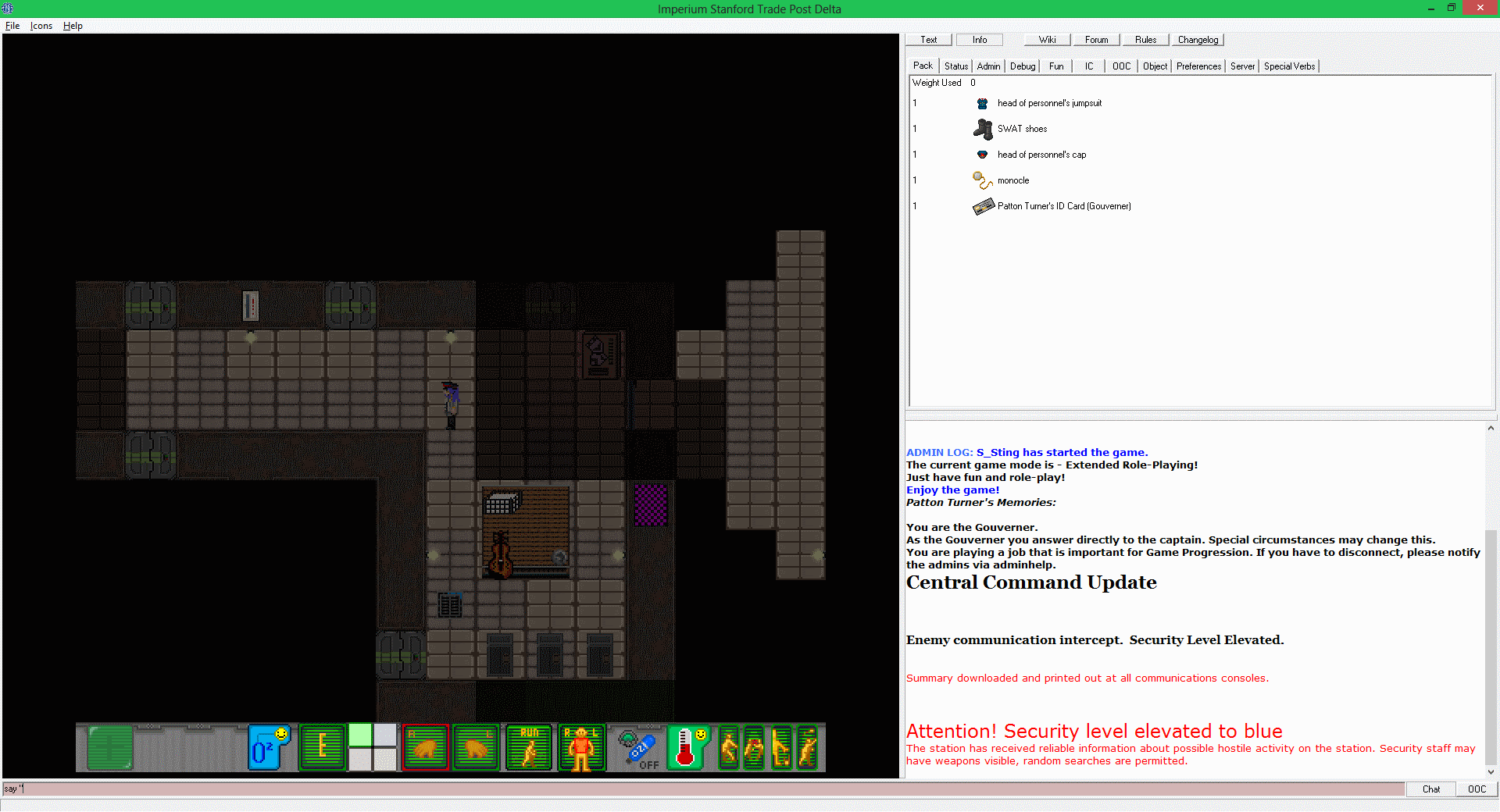Click the chat log scroll-up arrow
This screenshot has height=812, width=1500.
click(1491, 428)
